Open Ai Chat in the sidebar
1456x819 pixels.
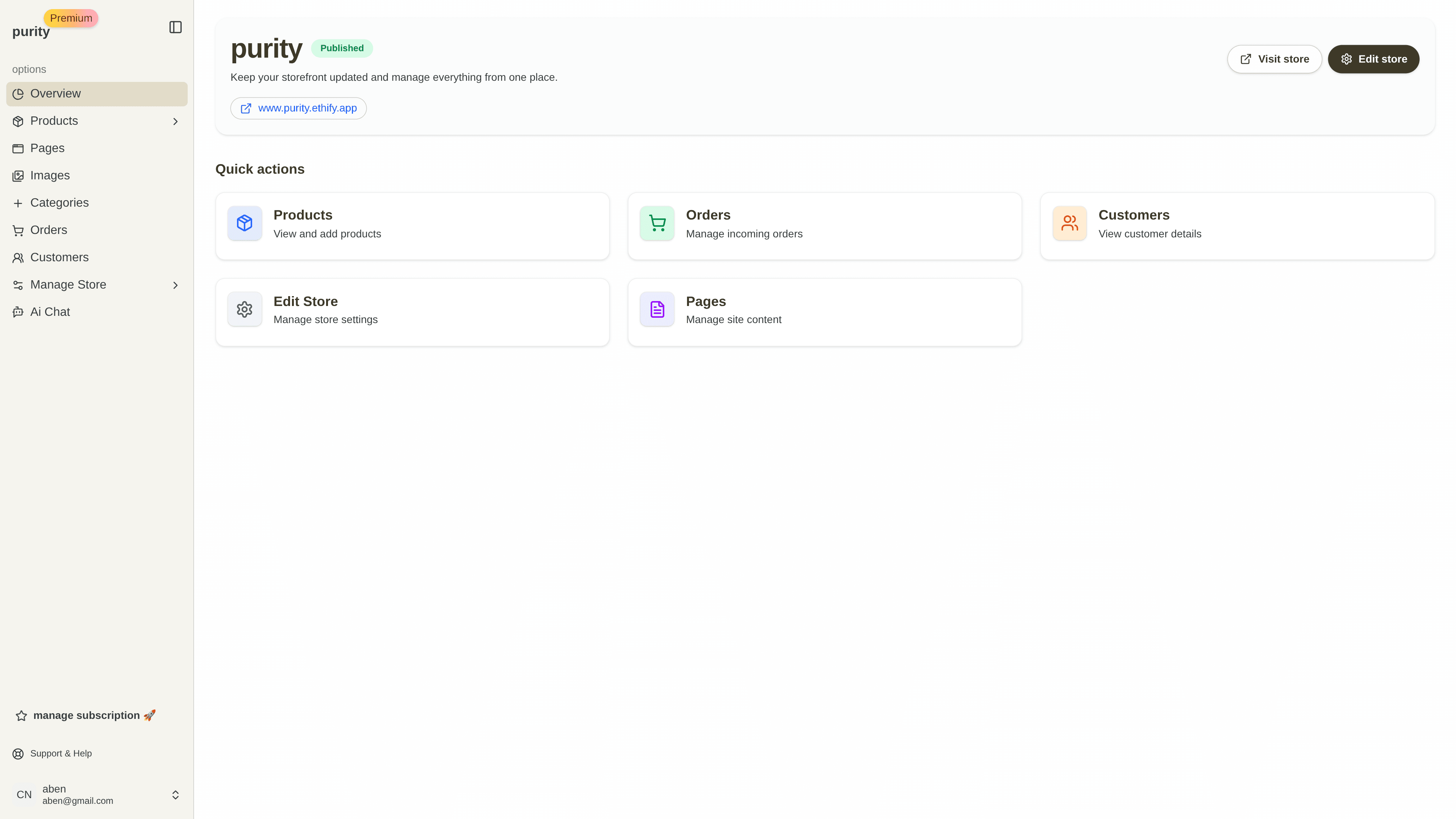[97, 312]
